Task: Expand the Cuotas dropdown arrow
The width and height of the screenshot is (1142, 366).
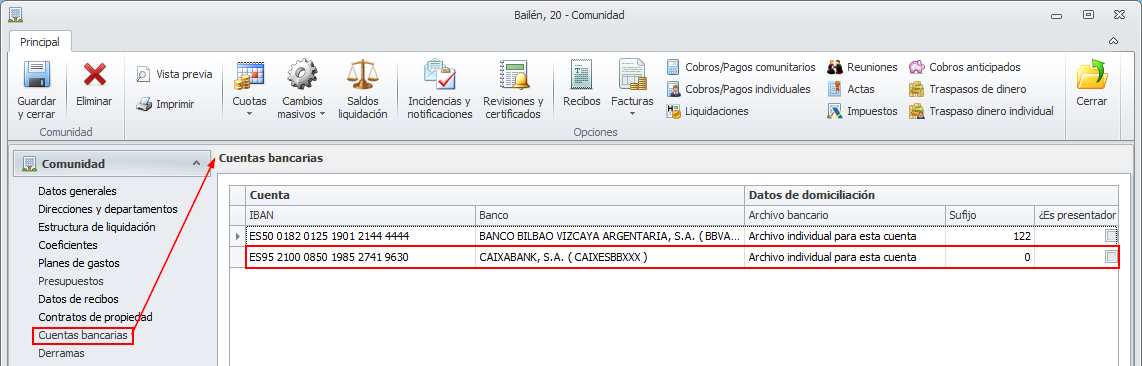Action: click(x=249, y=114)
